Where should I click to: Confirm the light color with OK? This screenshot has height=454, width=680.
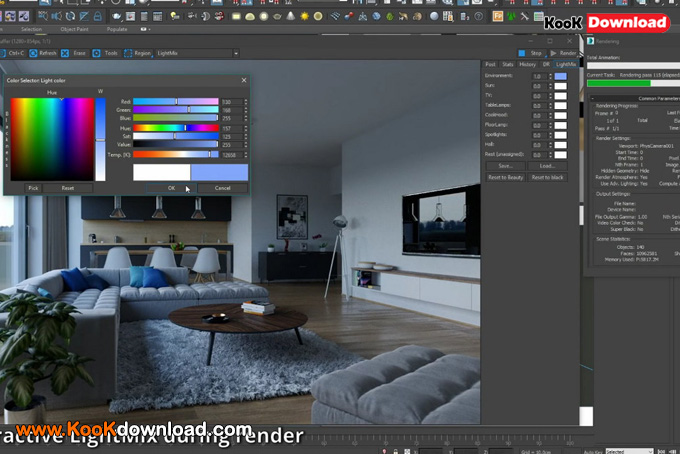pyautogui.click(x=171, y=188)
